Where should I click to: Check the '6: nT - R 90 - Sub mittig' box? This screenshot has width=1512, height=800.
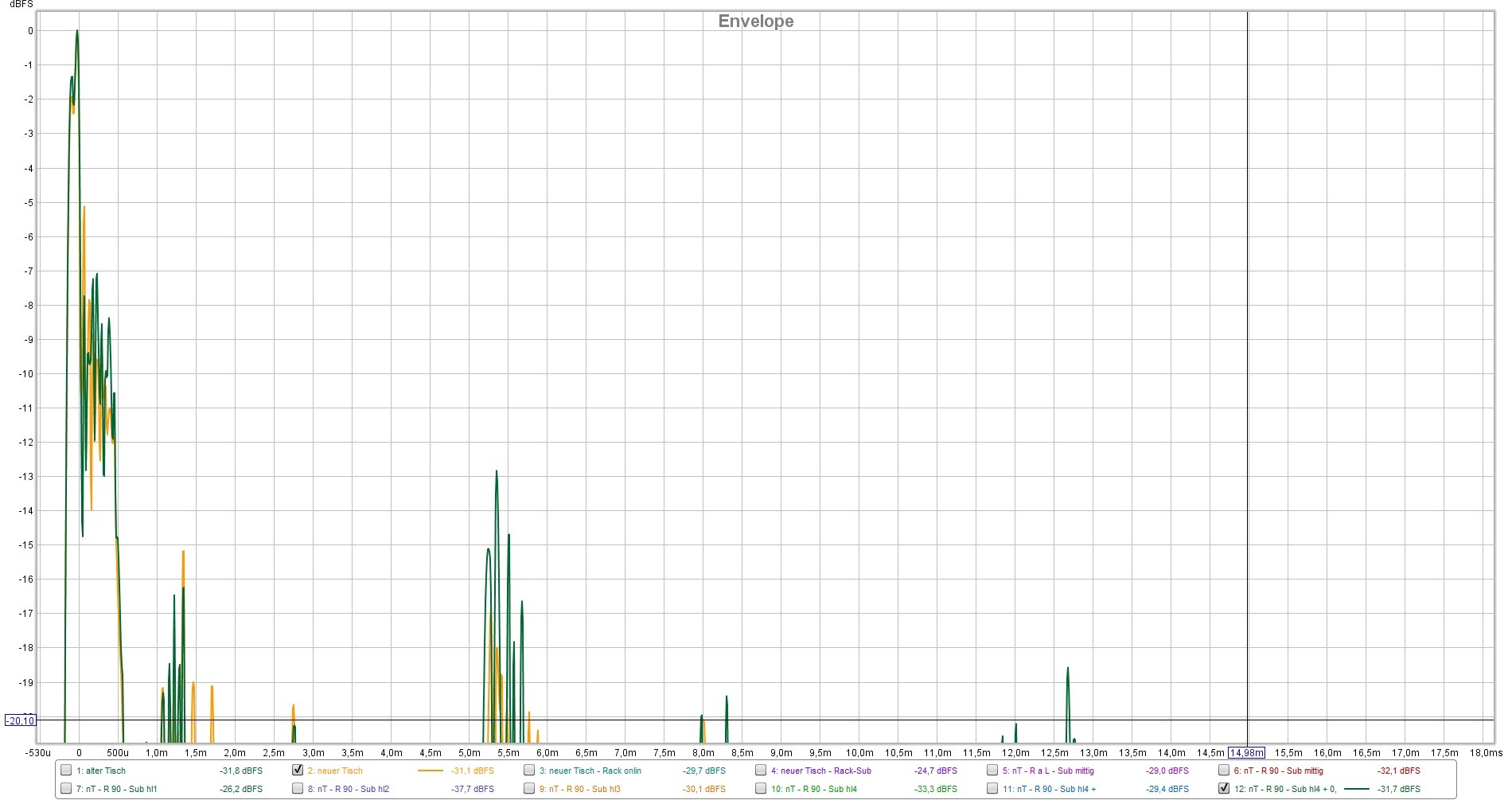(1224, 771)
